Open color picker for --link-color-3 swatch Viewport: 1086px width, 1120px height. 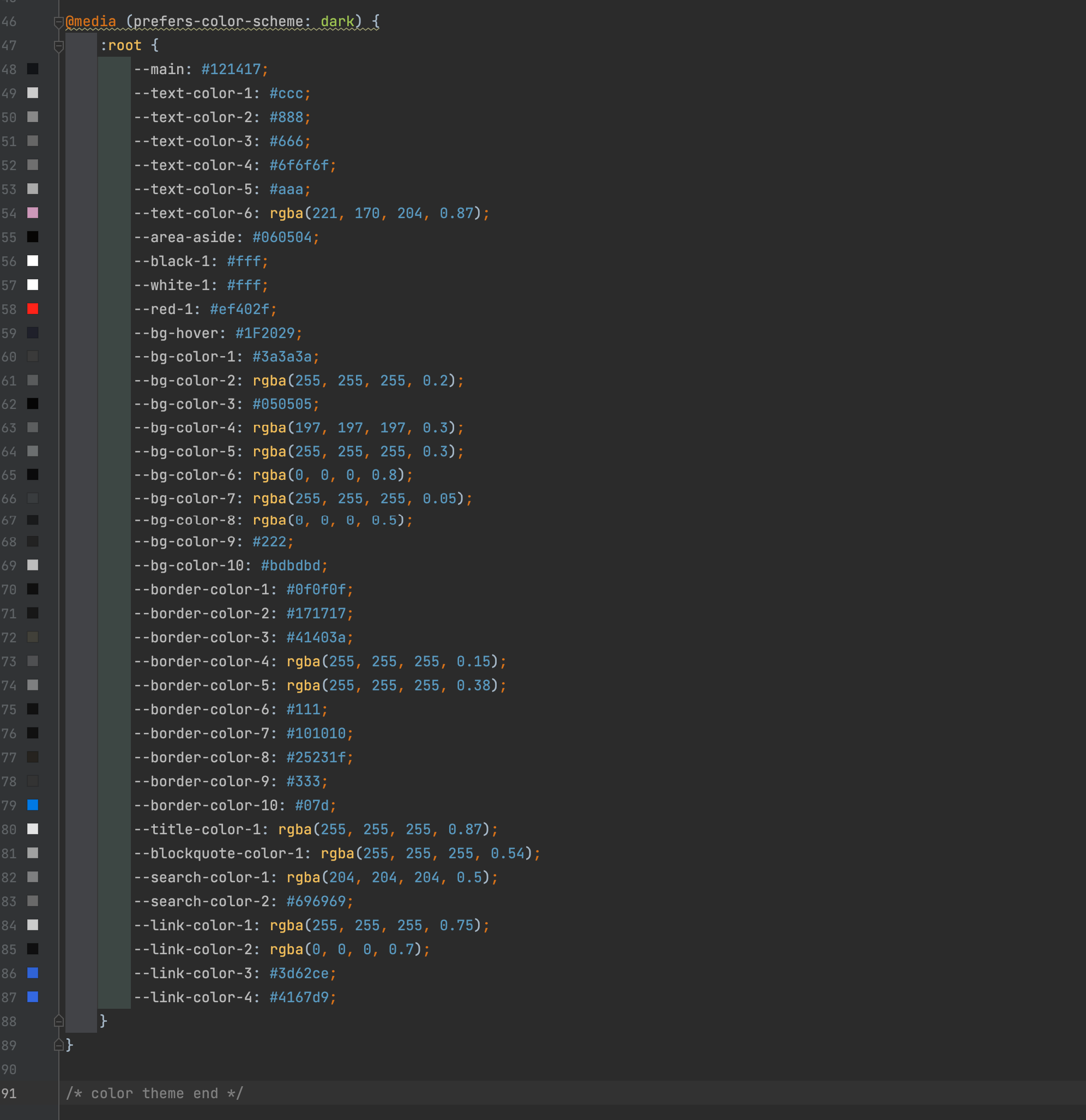[33, 973]
